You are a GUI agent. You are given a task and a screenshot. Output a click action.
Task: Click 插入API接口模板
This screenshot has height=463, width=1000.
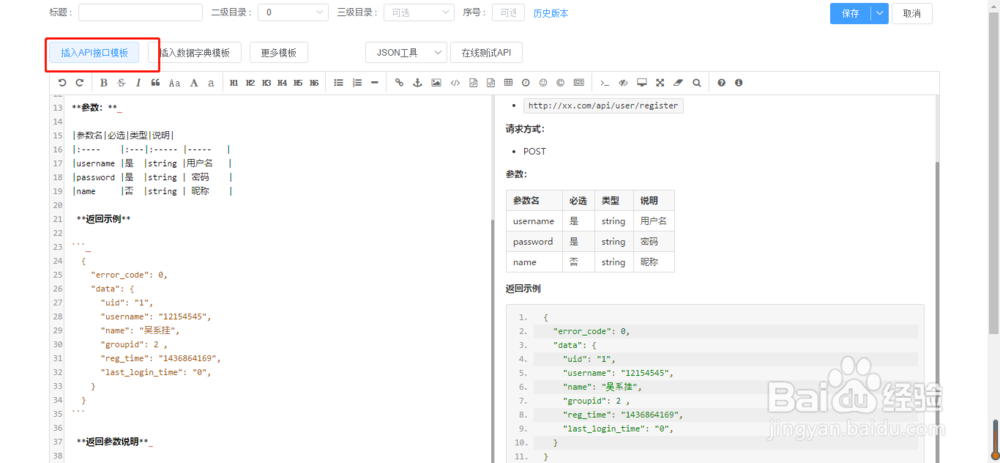pos(94,53)
